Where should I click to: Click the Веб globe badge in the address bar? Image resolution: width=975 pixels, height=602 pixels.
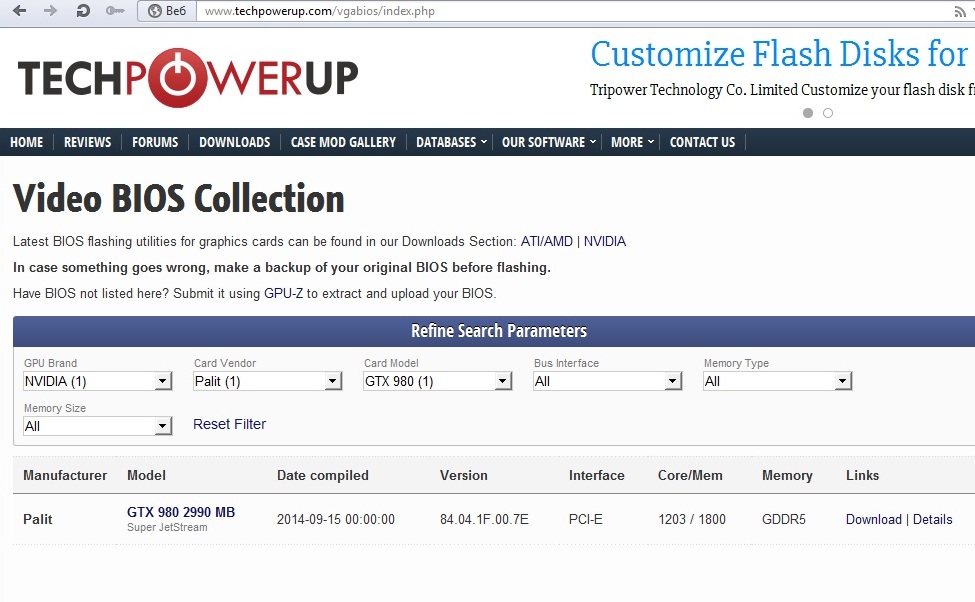(x=167, y=11)
